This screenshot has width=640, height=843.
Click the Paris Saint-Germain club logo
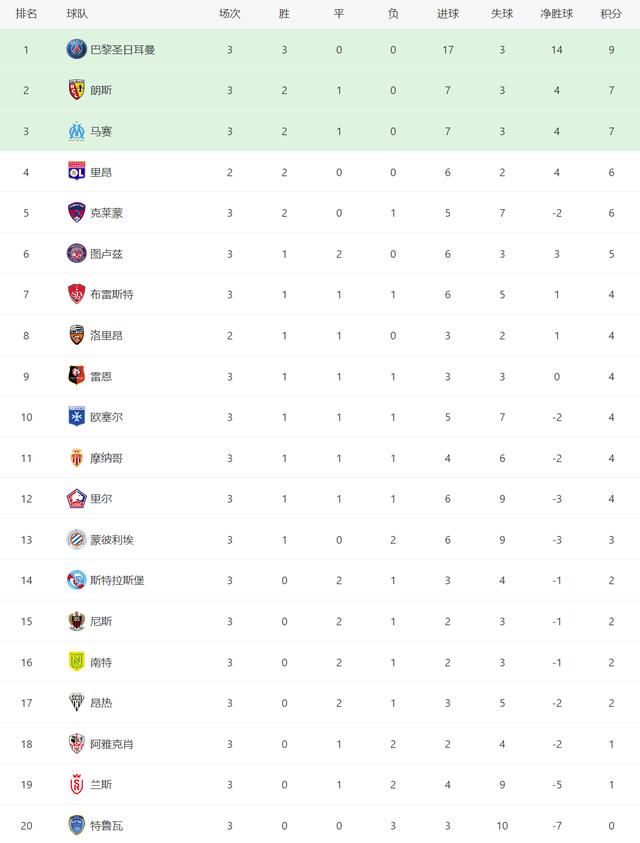pos(76,49)
